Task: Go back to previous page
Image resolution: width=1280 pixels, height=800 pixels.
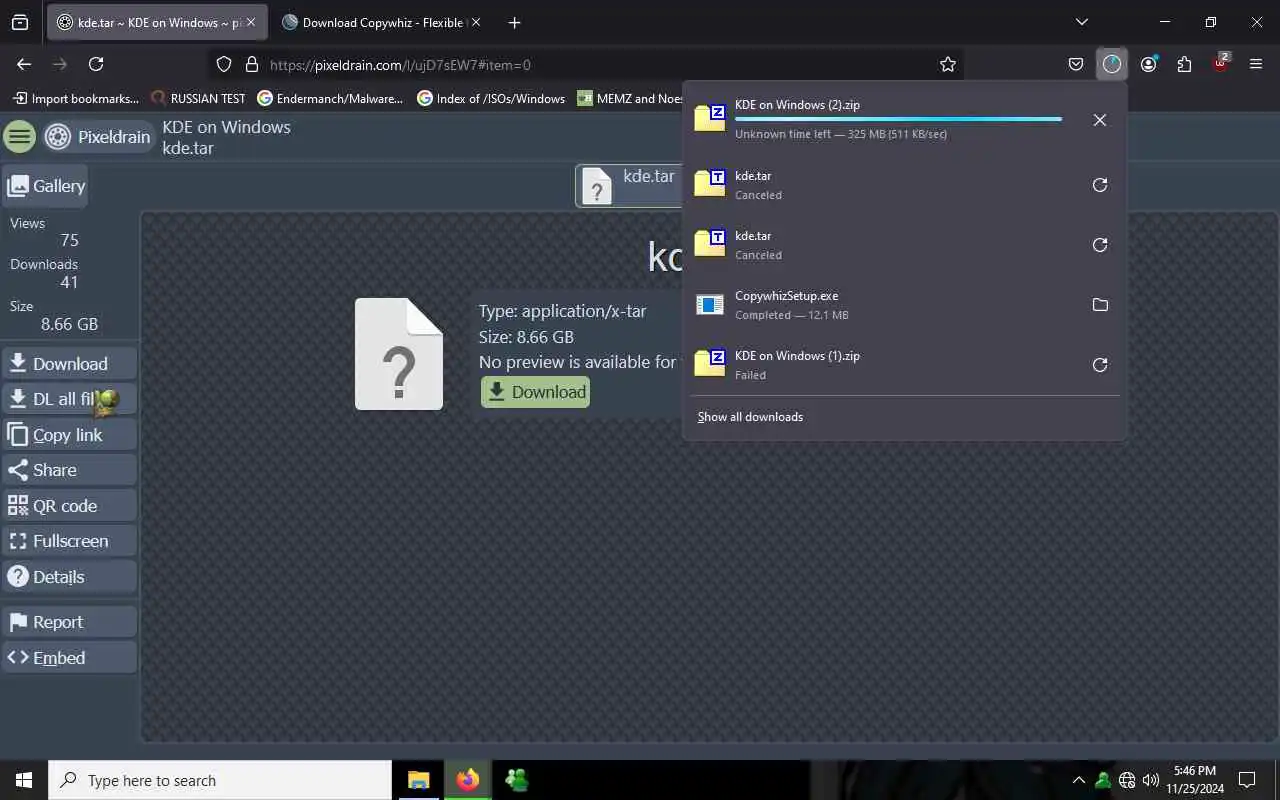Action: point(24,64)
